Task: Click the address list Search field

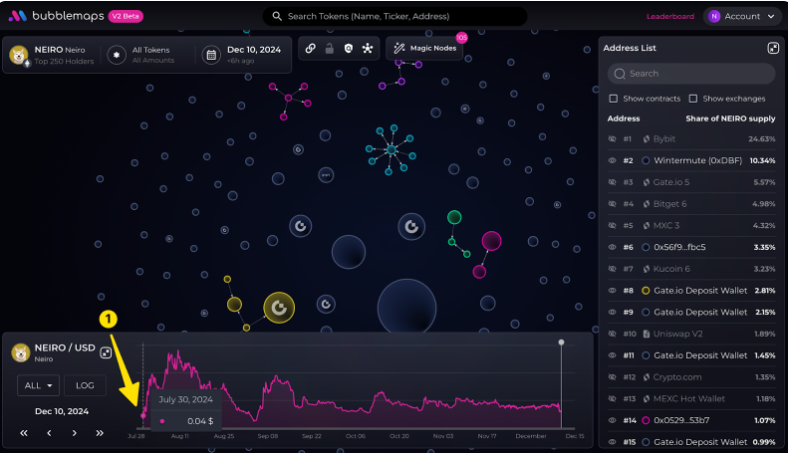Action: click(691, 73)
